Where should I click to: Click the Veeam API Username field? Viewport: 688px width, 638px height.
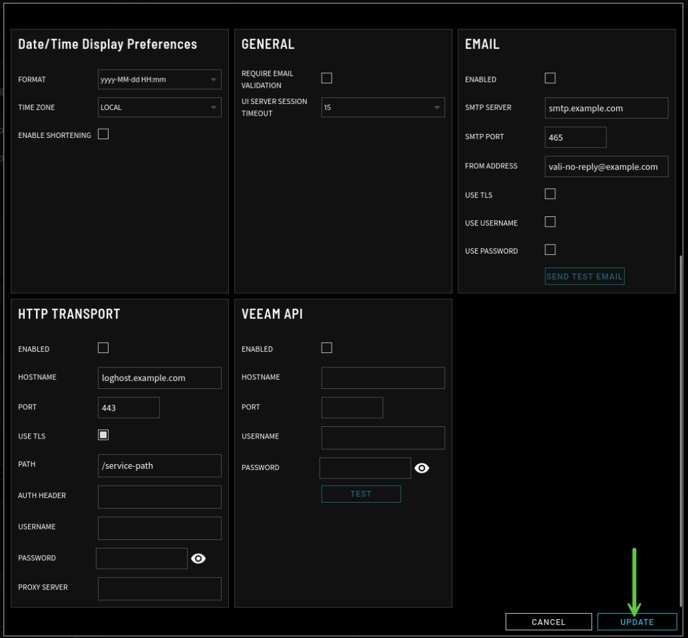click(x=383, y=437)
